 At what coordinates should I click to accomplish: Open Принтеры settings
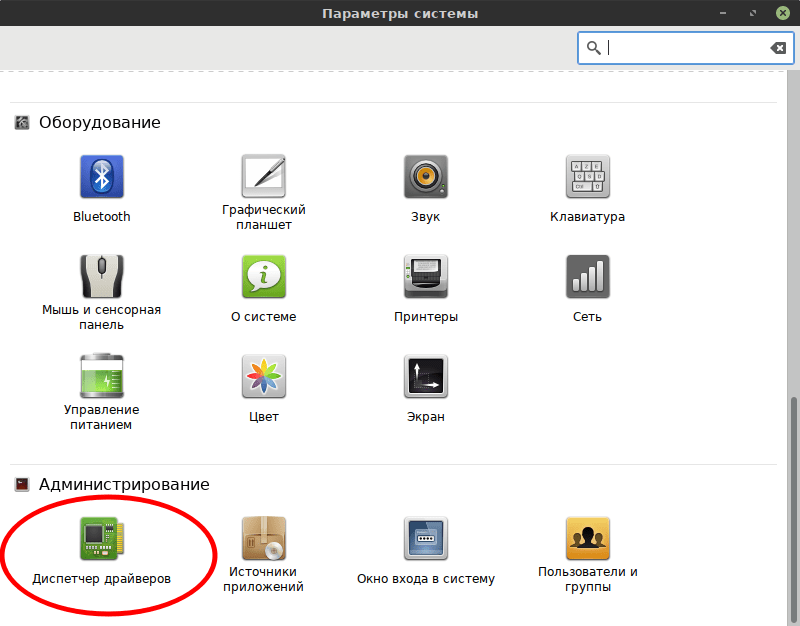click(x=425, y=278)
